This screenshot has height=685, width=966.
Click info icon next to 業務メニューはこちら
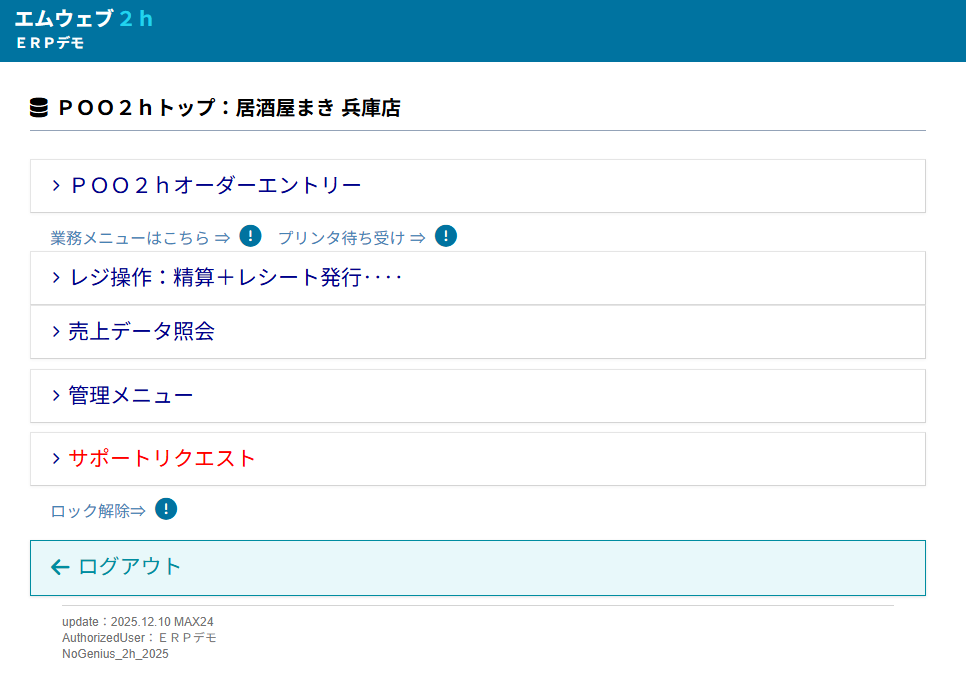(251, 237)
